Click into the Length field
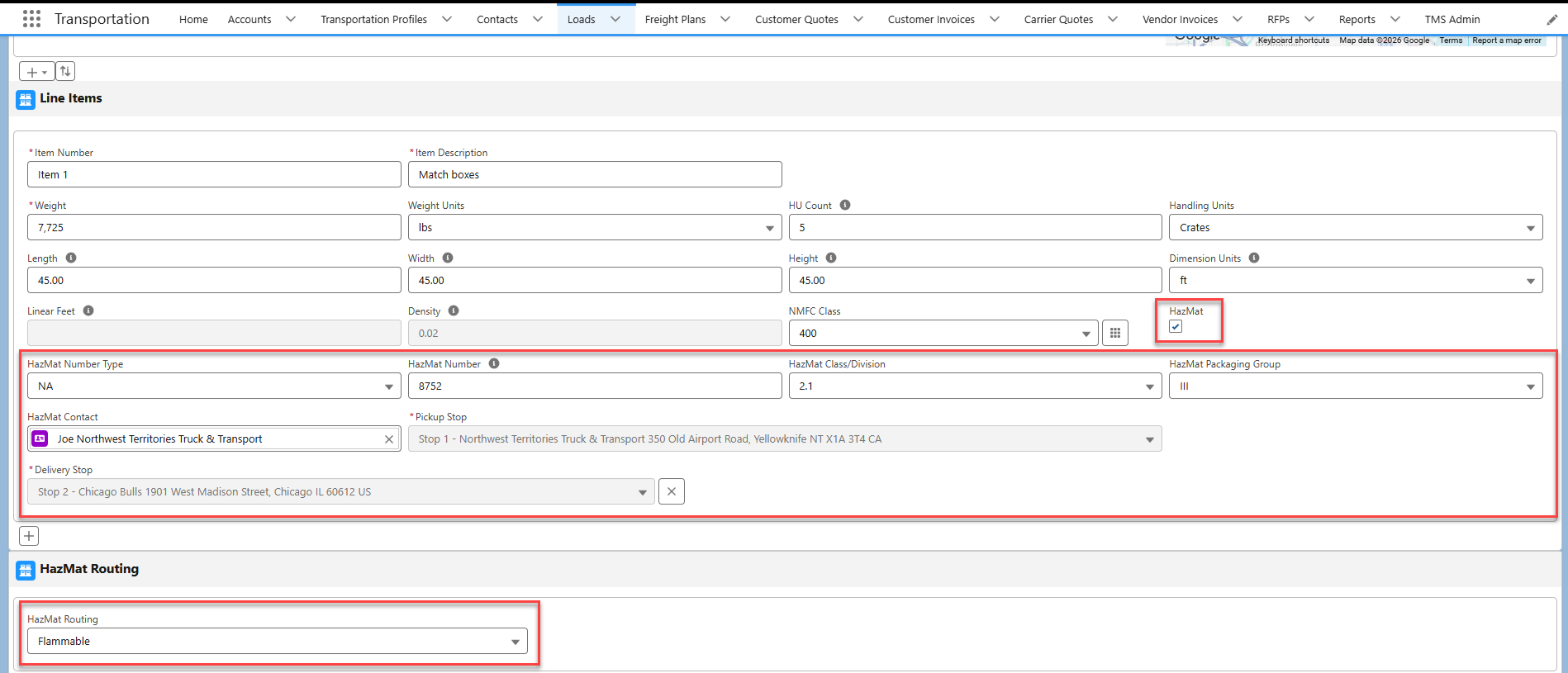This screenshot has height=673, width=1568. [214, 280]
